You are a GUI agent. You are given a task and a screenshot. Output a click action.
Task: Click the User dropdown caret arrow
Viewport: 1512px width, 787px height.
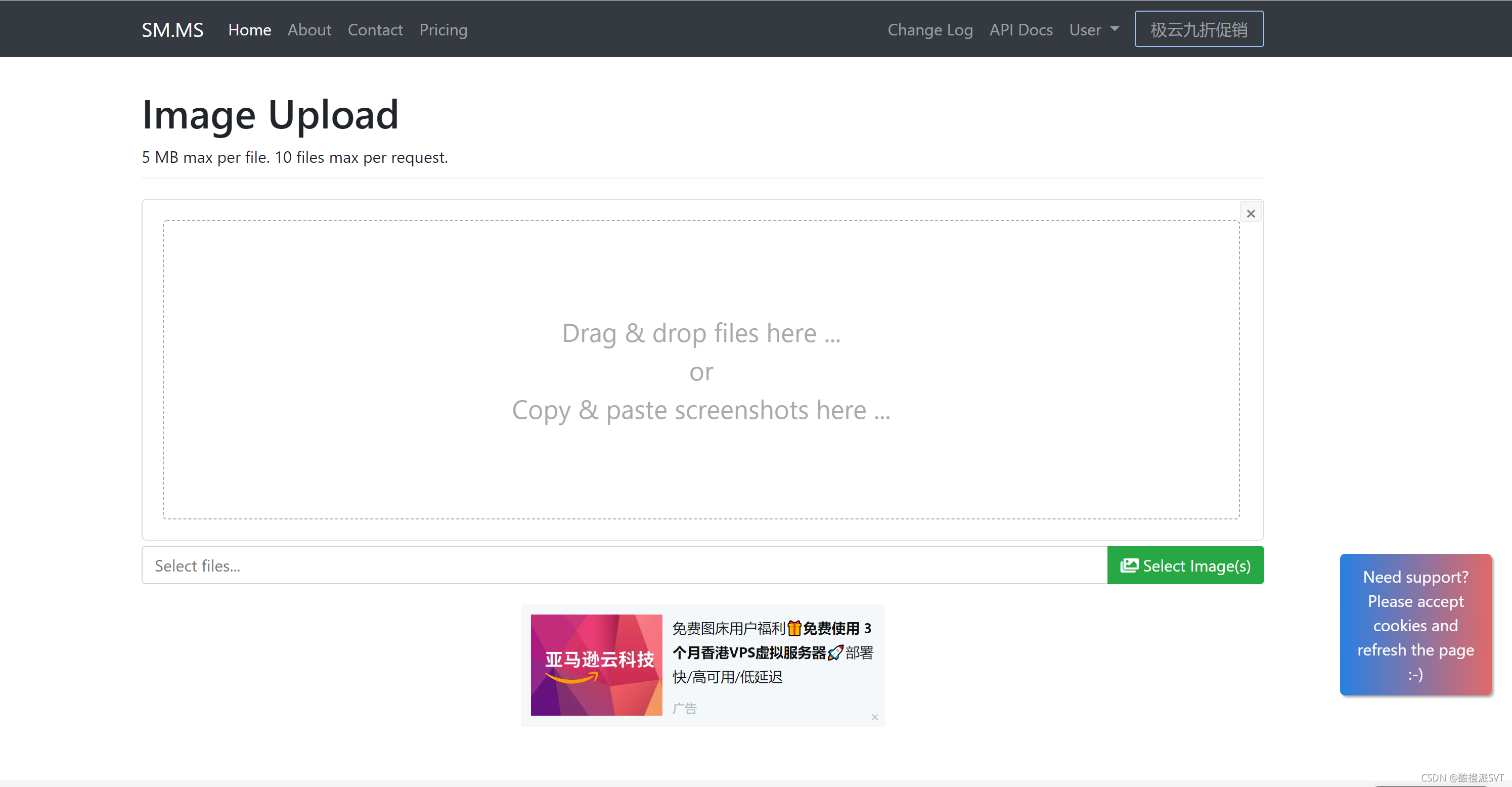click(1114, 29)
